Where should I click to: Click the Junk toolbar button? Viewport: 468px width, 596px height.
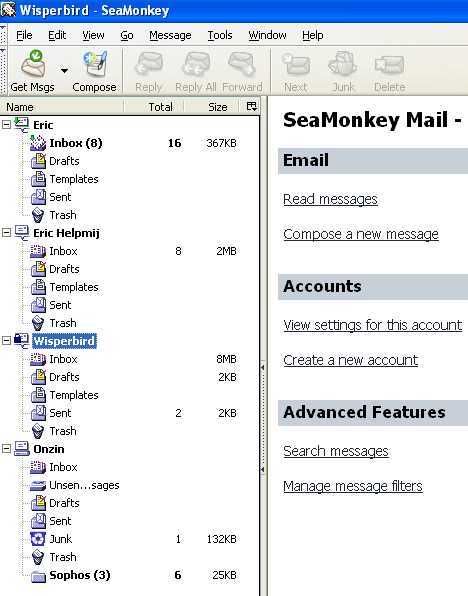(x=343, y=71)
